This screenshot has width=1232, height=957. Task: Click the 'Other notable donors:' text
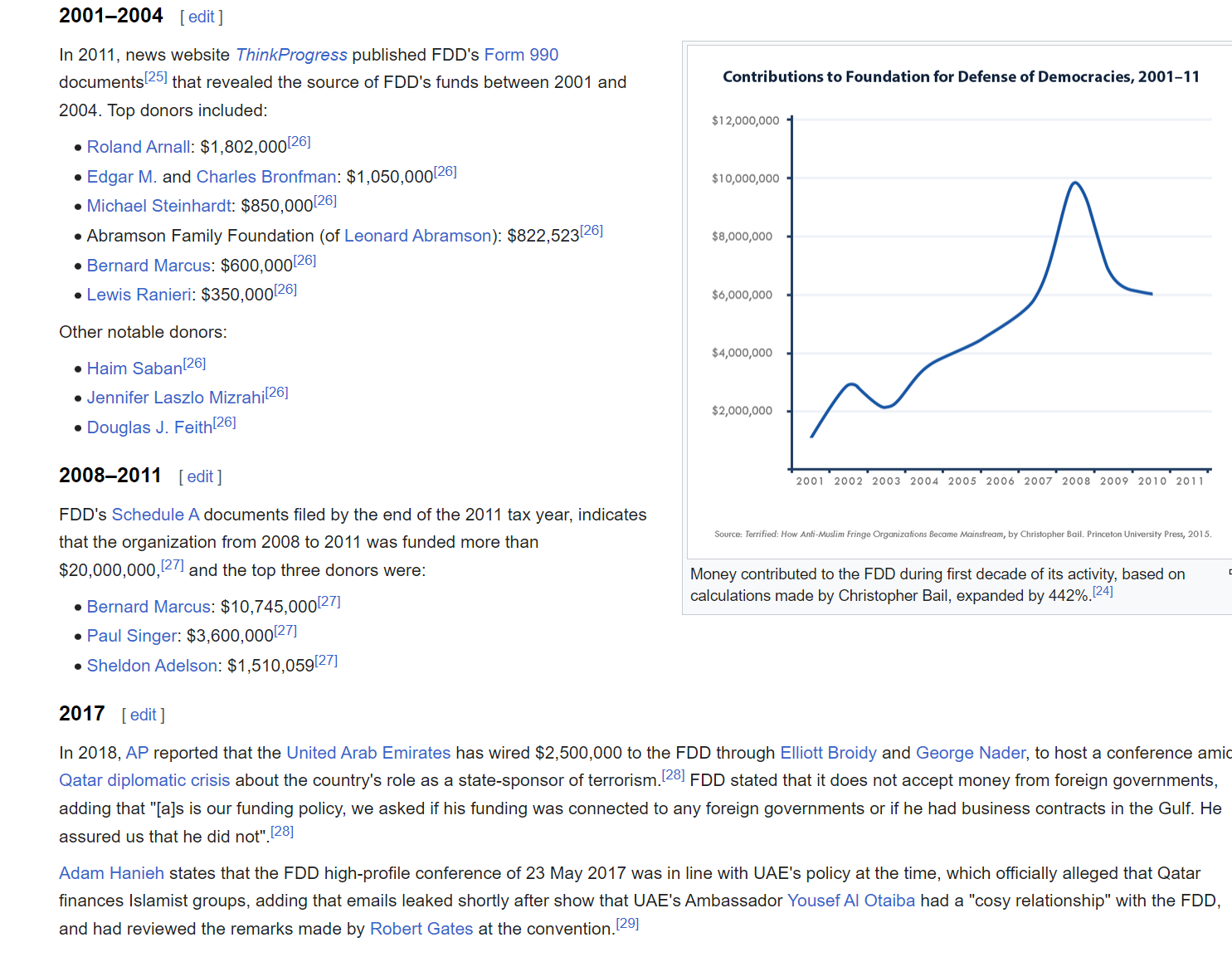pos(143,332)
